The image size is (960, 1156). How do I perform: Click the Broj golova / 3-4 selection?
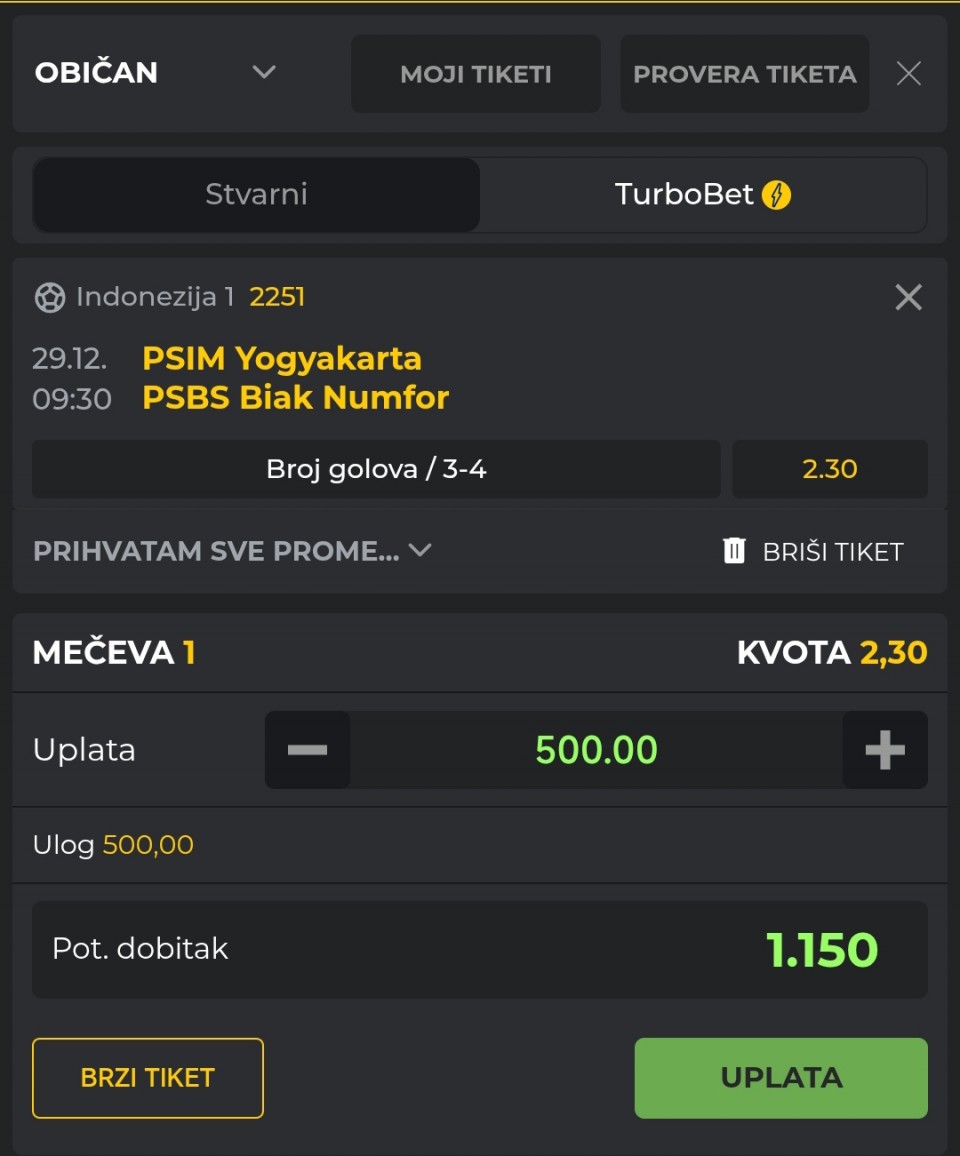coord(376,469)
